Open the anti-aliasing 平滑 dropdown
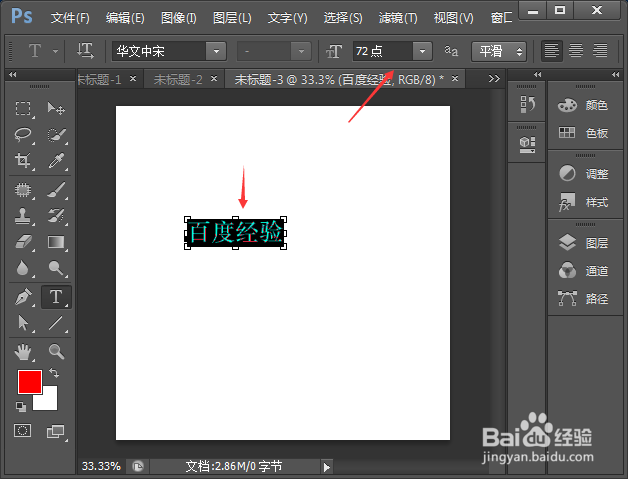 pos(499,51)
